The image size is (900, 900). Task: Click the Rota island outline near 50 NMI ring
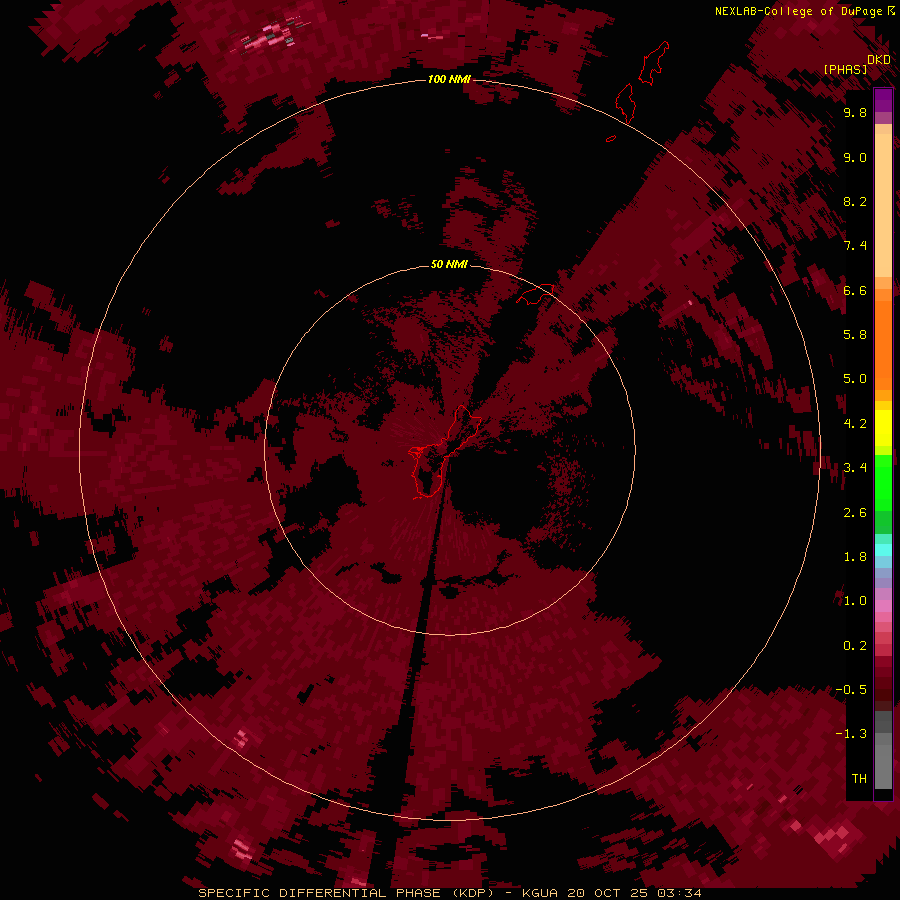click(535, 293)
